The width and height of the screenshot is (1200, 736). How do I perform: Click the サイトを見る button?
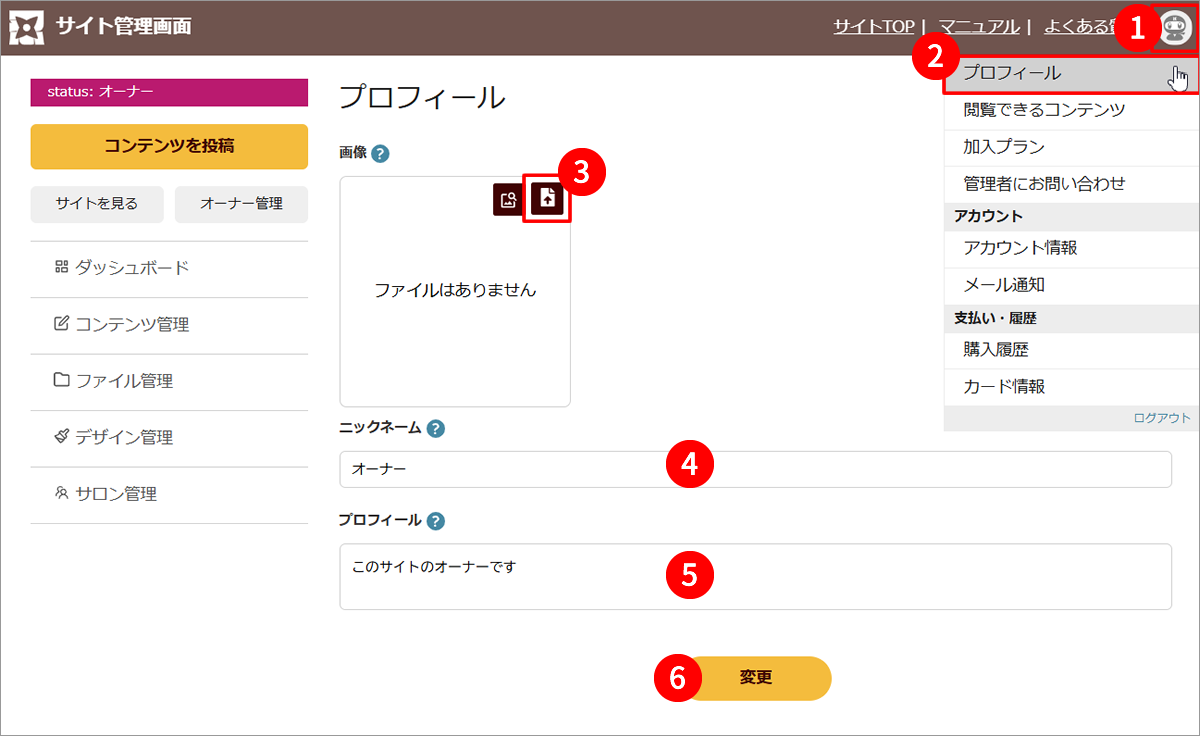pyautogui.click(x=97, y=204)
